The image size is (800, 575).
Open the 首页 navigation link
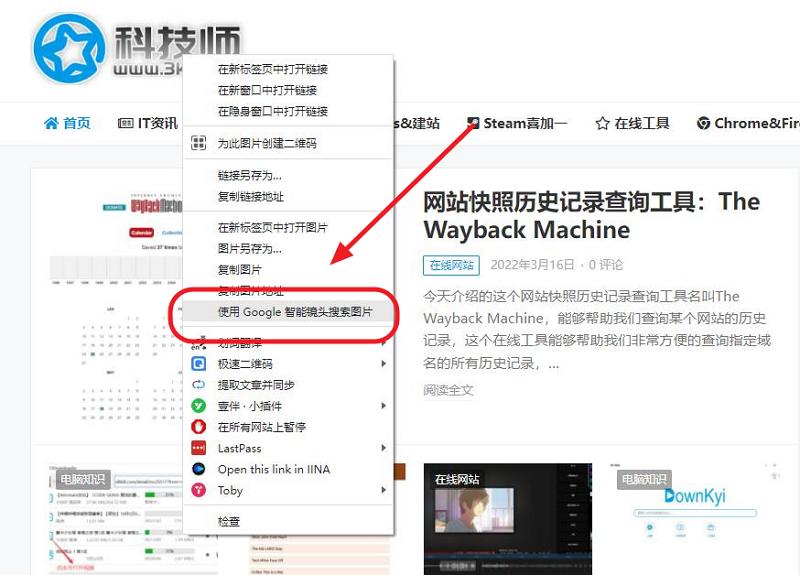[x=67, y=123]
